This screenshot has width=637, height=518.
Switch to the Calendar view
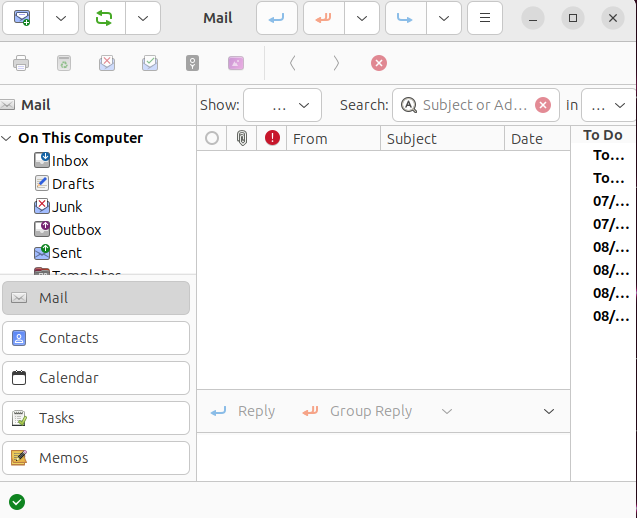click(x=96, y=378)
